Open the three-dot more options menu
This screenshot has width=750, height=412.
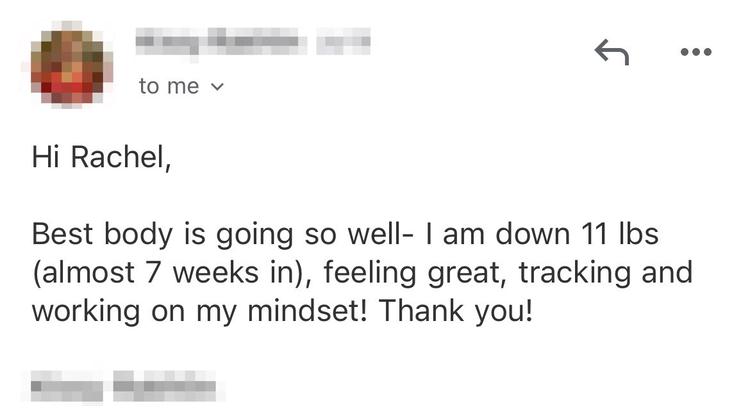click(695, 52)
